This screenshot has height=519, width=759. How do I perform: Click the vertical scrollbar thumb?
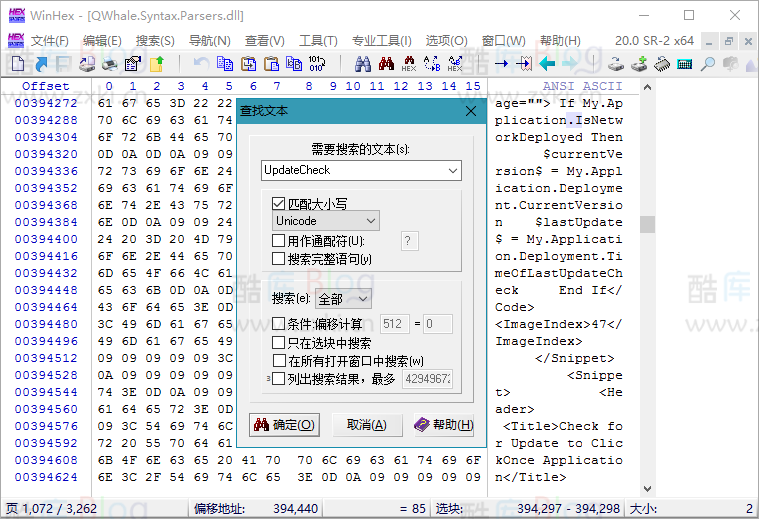coord(647,225)
